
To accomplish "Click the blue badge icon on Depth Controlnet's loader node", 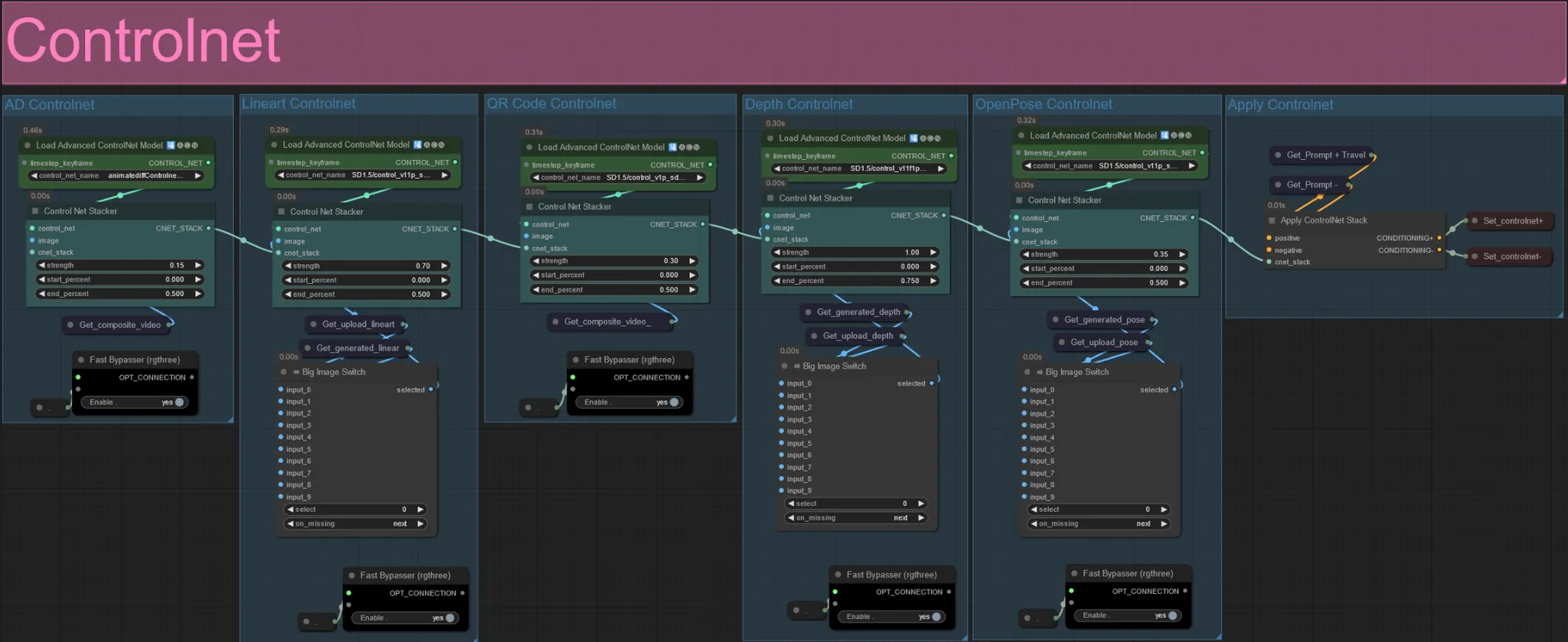I will [x=913, y=139].
